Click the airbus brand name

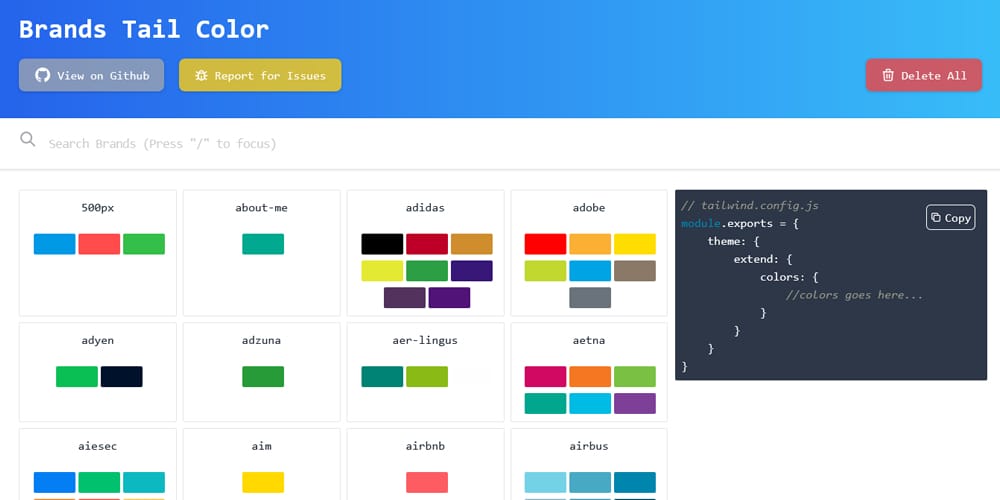click(589, 446)
